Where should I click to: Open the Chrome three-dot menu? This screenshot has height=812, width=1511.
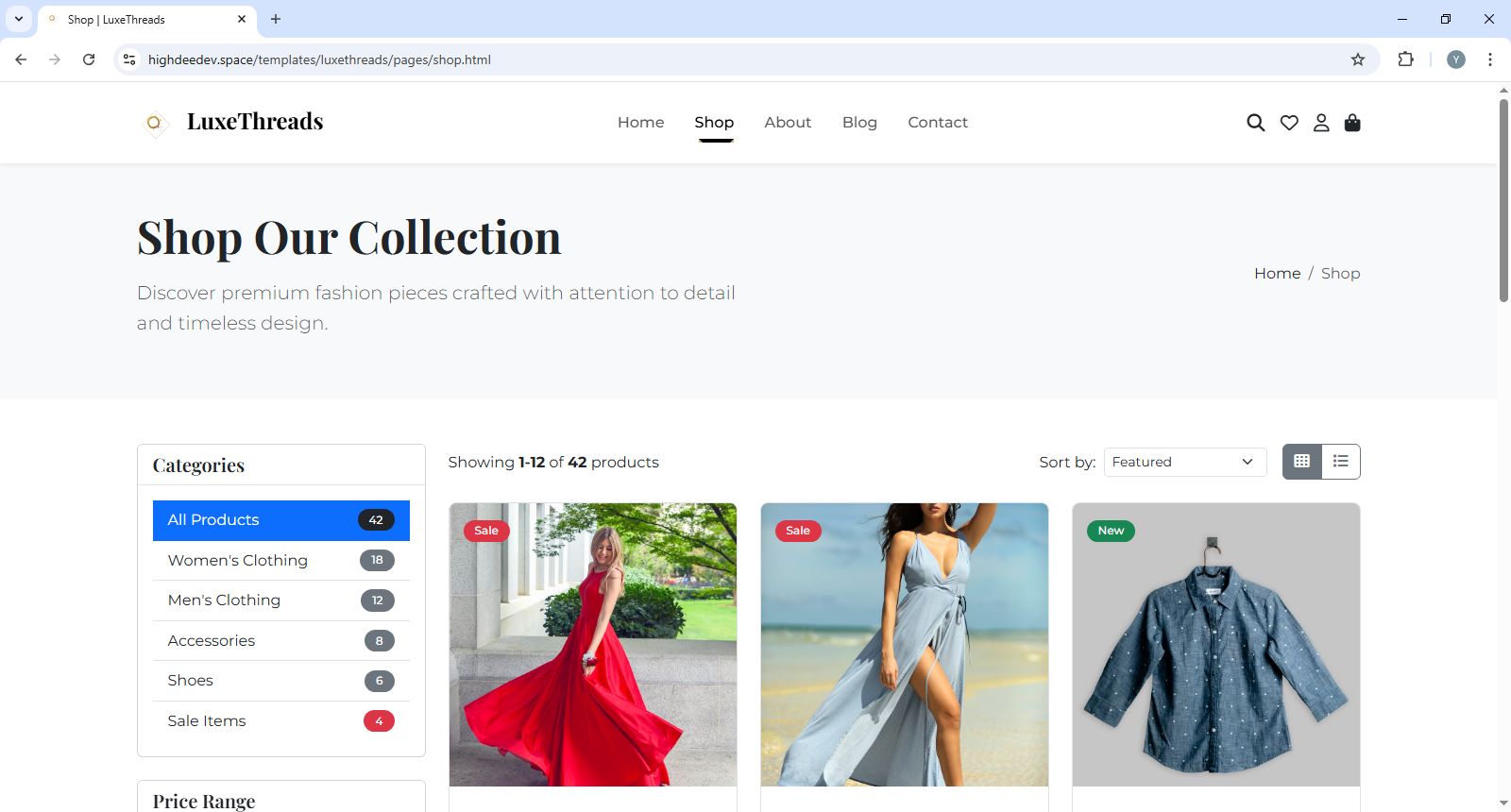[x=1490, y=59]
